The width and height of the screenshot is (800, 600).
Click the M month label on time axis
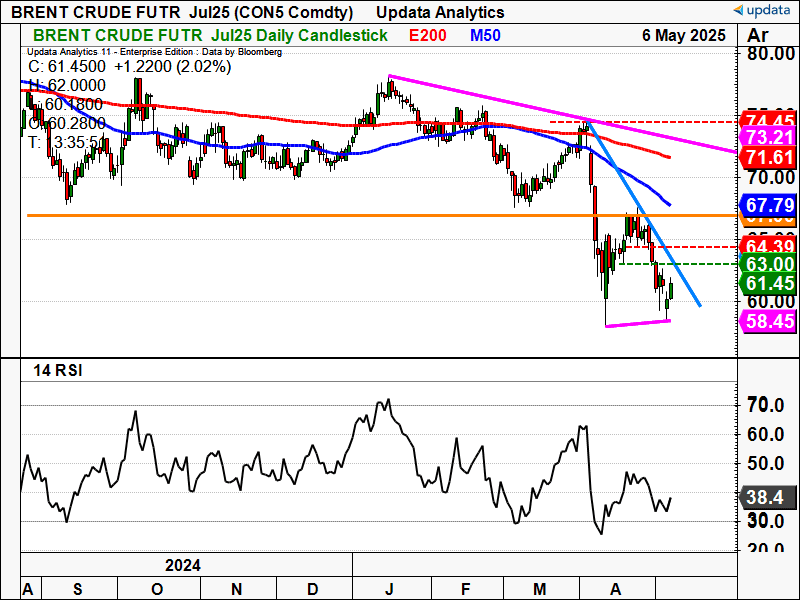click(x=540, y=589)
